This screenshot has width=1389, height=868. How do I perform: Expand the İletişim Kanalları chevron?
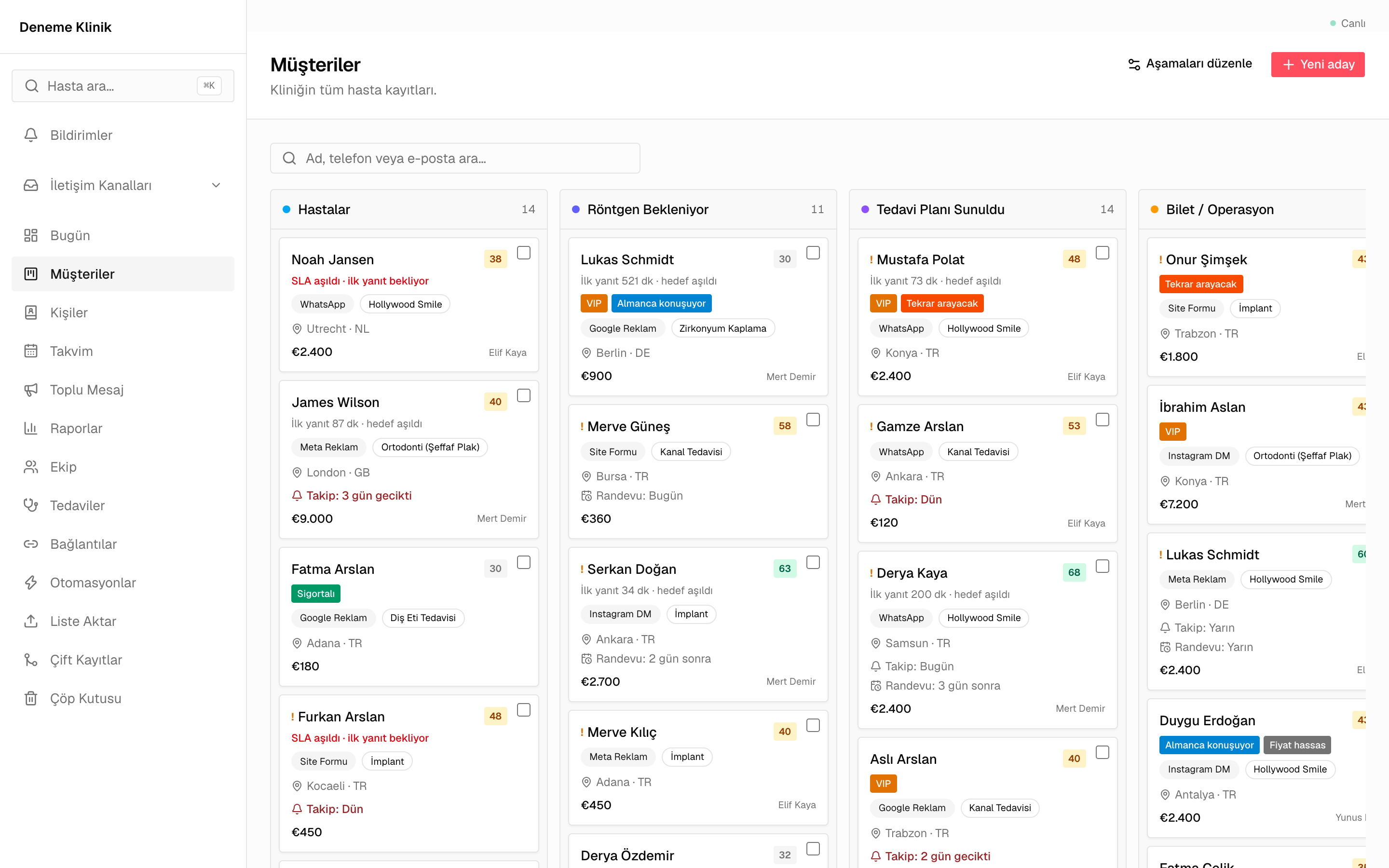click(x=217, y=185)
